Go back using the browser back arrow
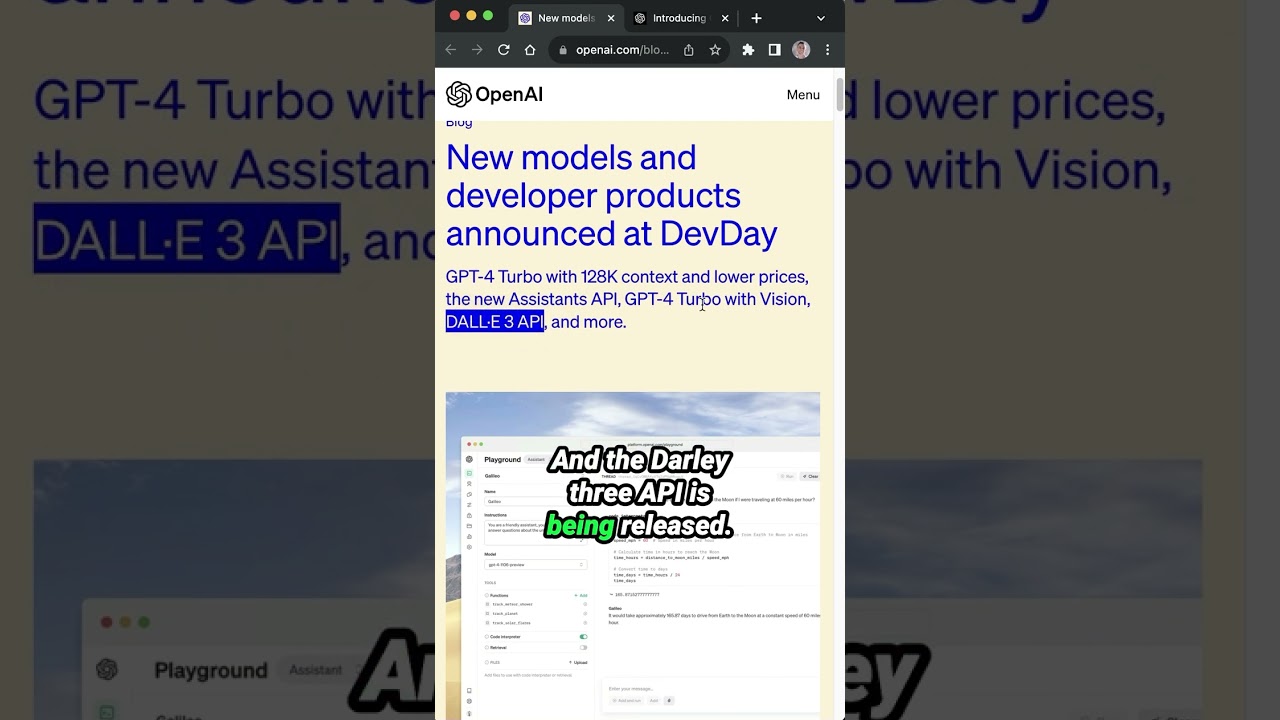The image size is (1280, 720). pos(451,50)
